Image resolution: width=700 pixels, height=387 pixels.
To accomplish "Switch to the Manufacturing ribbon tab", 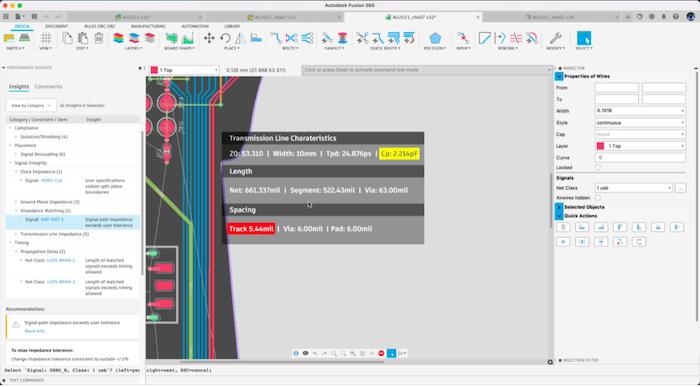I will tap(148, 26).
